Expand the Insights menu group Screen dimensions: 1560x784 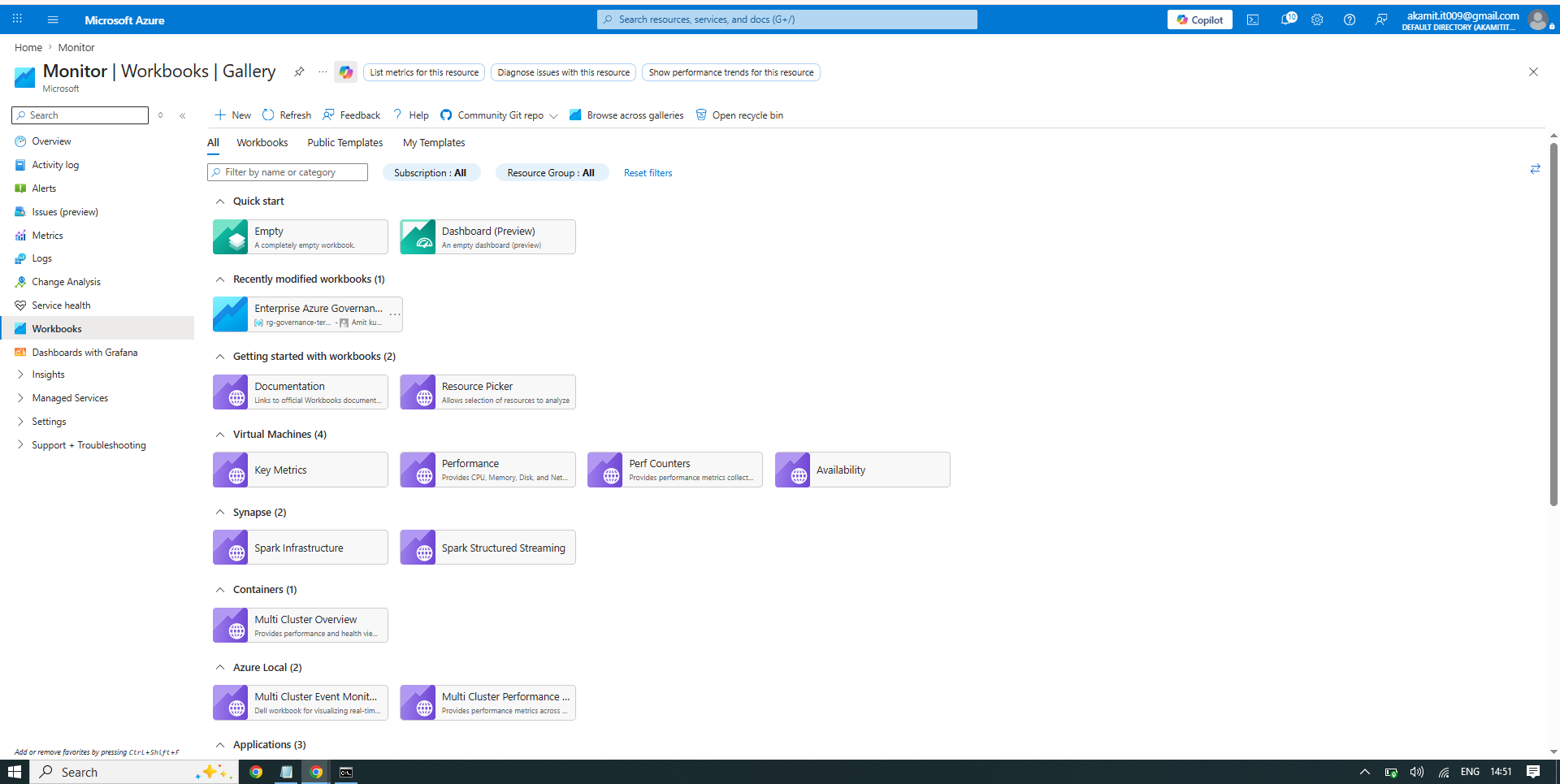20,375
